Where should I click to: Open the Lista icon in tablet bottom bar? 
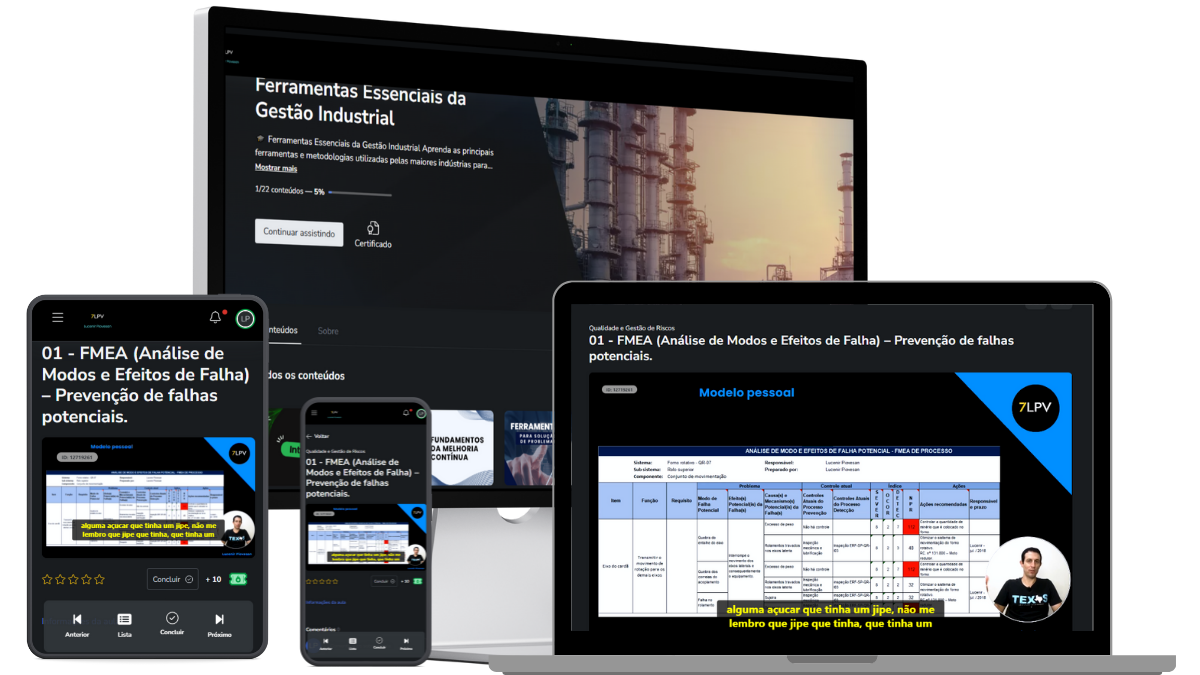coord(124,619)
